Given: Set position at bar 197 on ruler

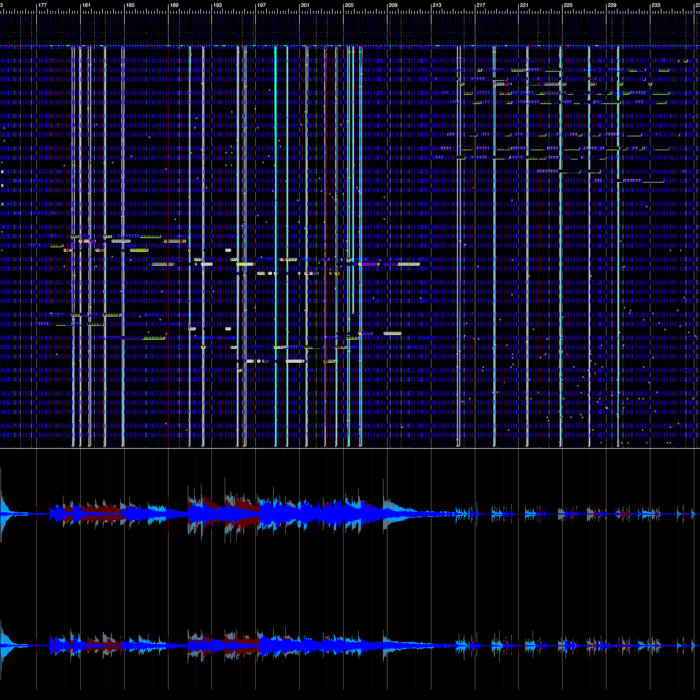Looking at the screenshot, I should click(262, 5).
